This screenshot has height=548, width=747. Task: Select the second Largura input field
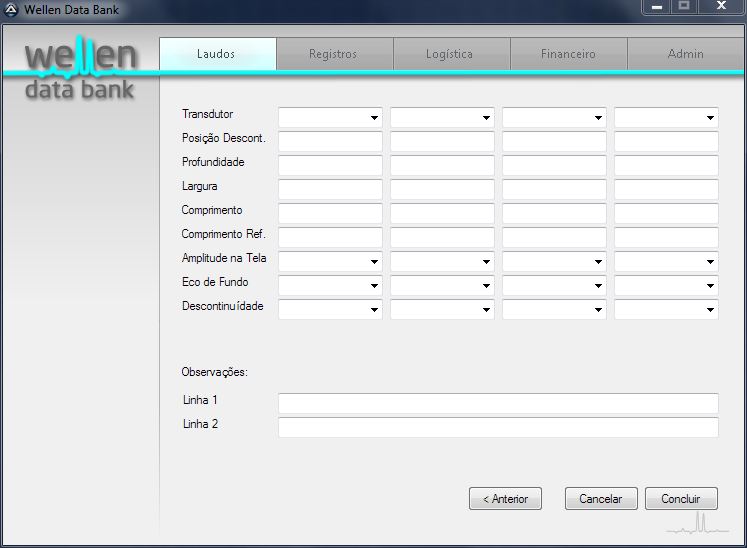pos(442,189)
